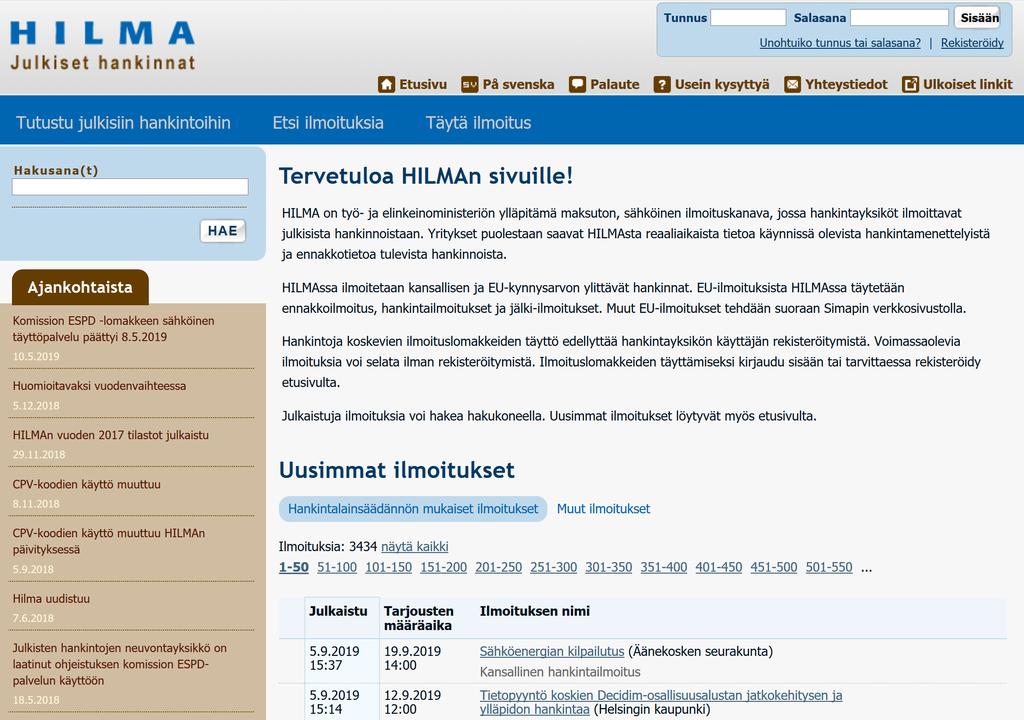Click the Sisään login button
The width and height of the screenshot is (1024, 720).
coord(979,18)
